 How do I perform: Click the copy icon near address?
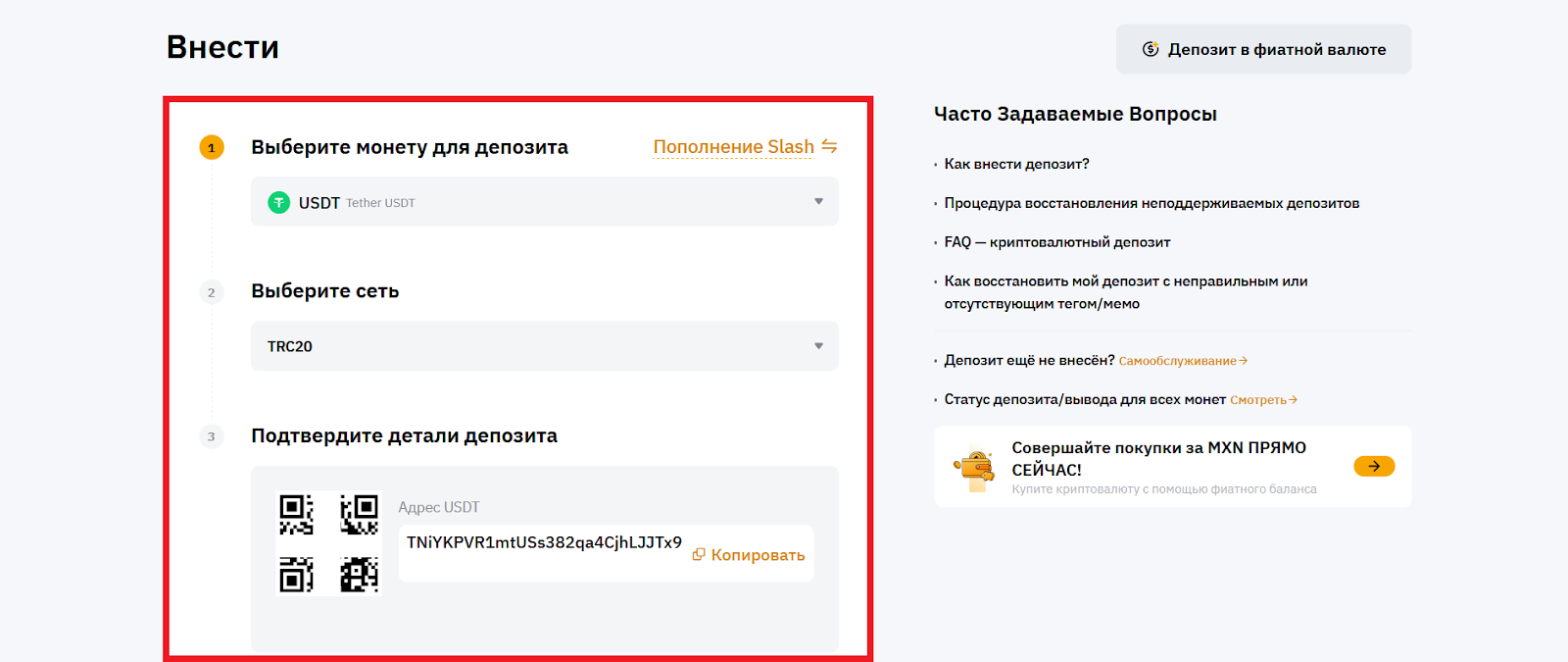pos(699,555)
